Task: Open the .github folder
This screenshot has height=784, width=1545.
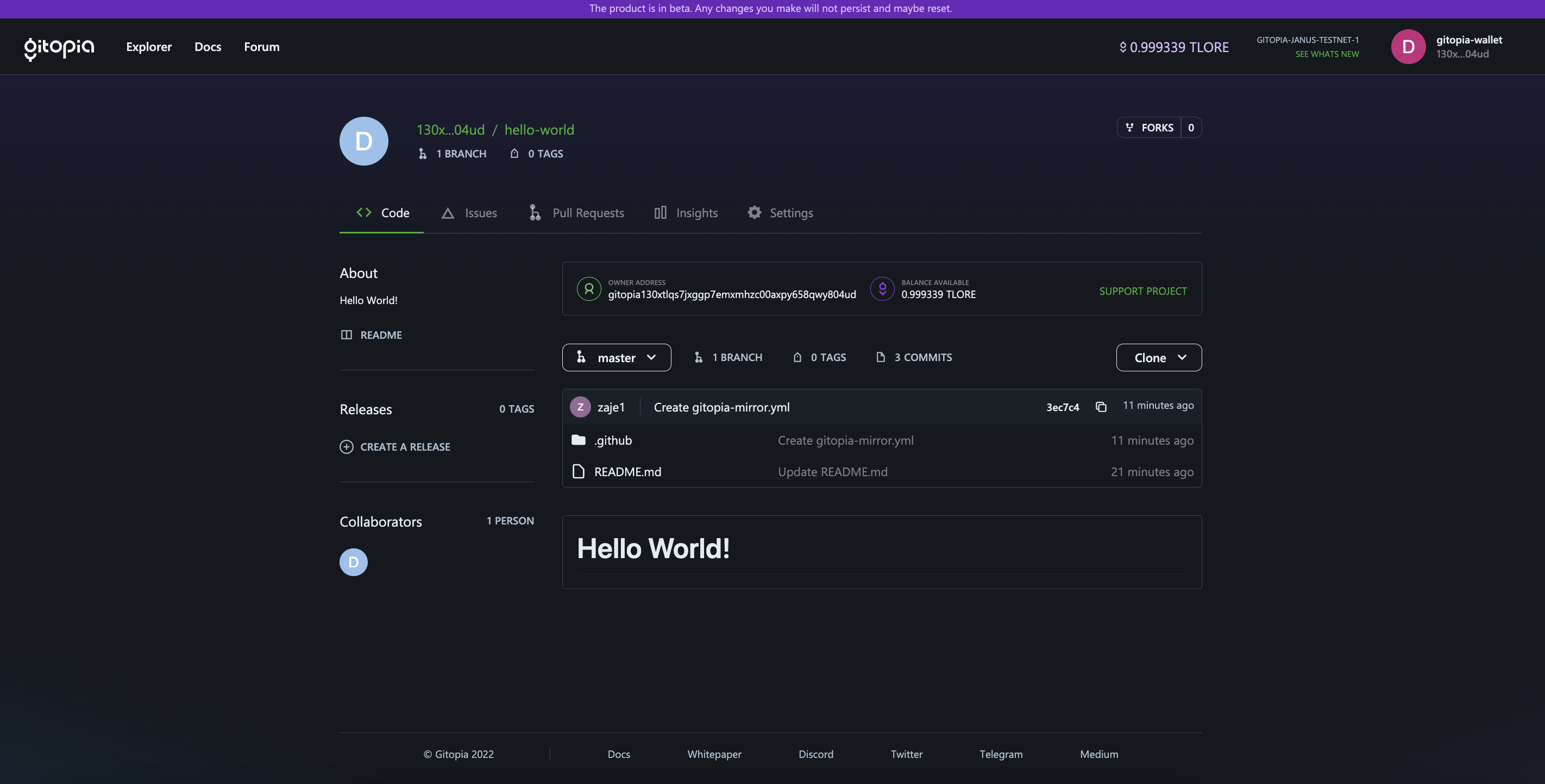Action: point(612,440)
